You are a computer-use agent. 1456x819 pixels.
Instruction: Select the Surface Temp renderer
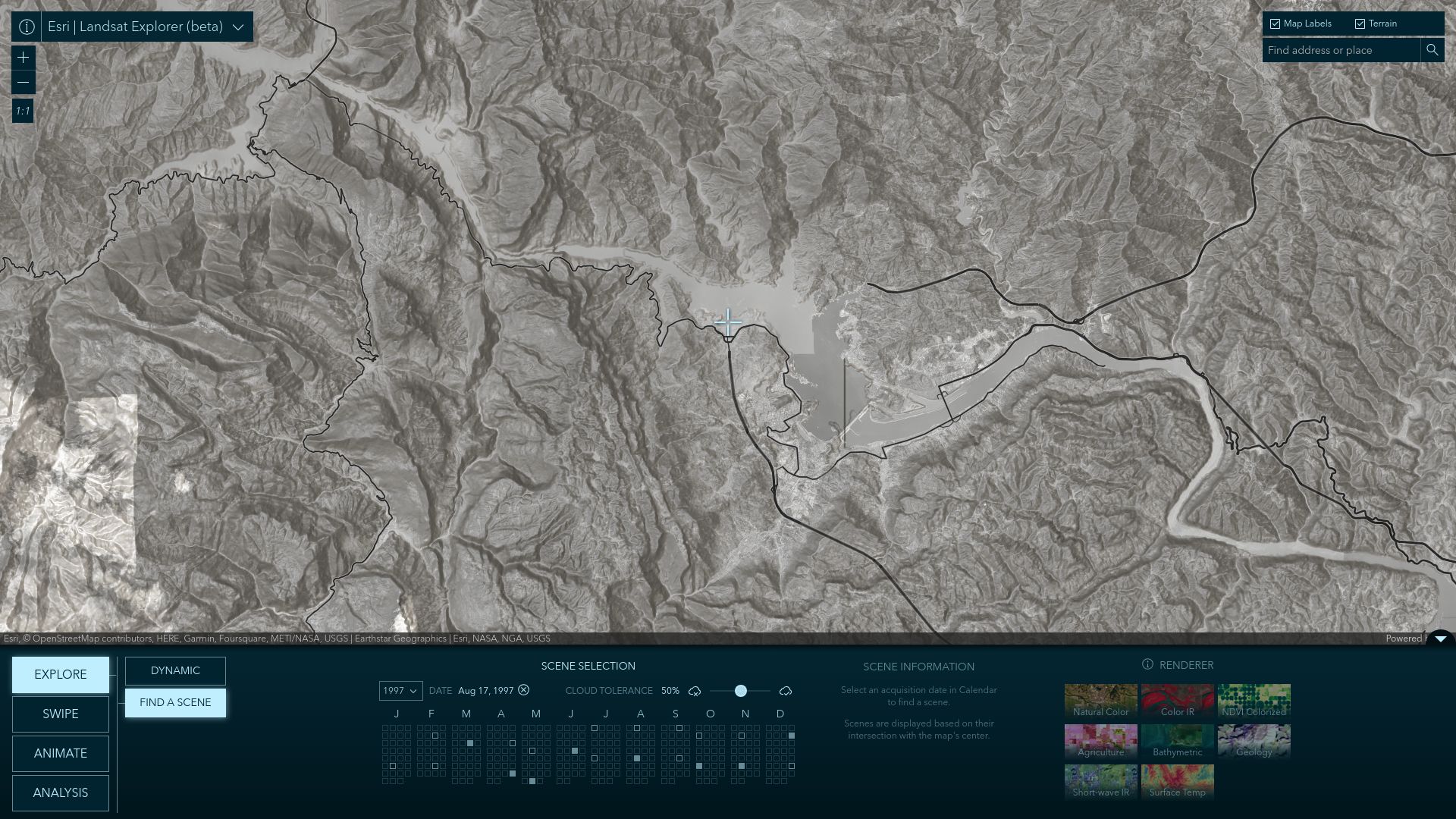(1178, 782)
